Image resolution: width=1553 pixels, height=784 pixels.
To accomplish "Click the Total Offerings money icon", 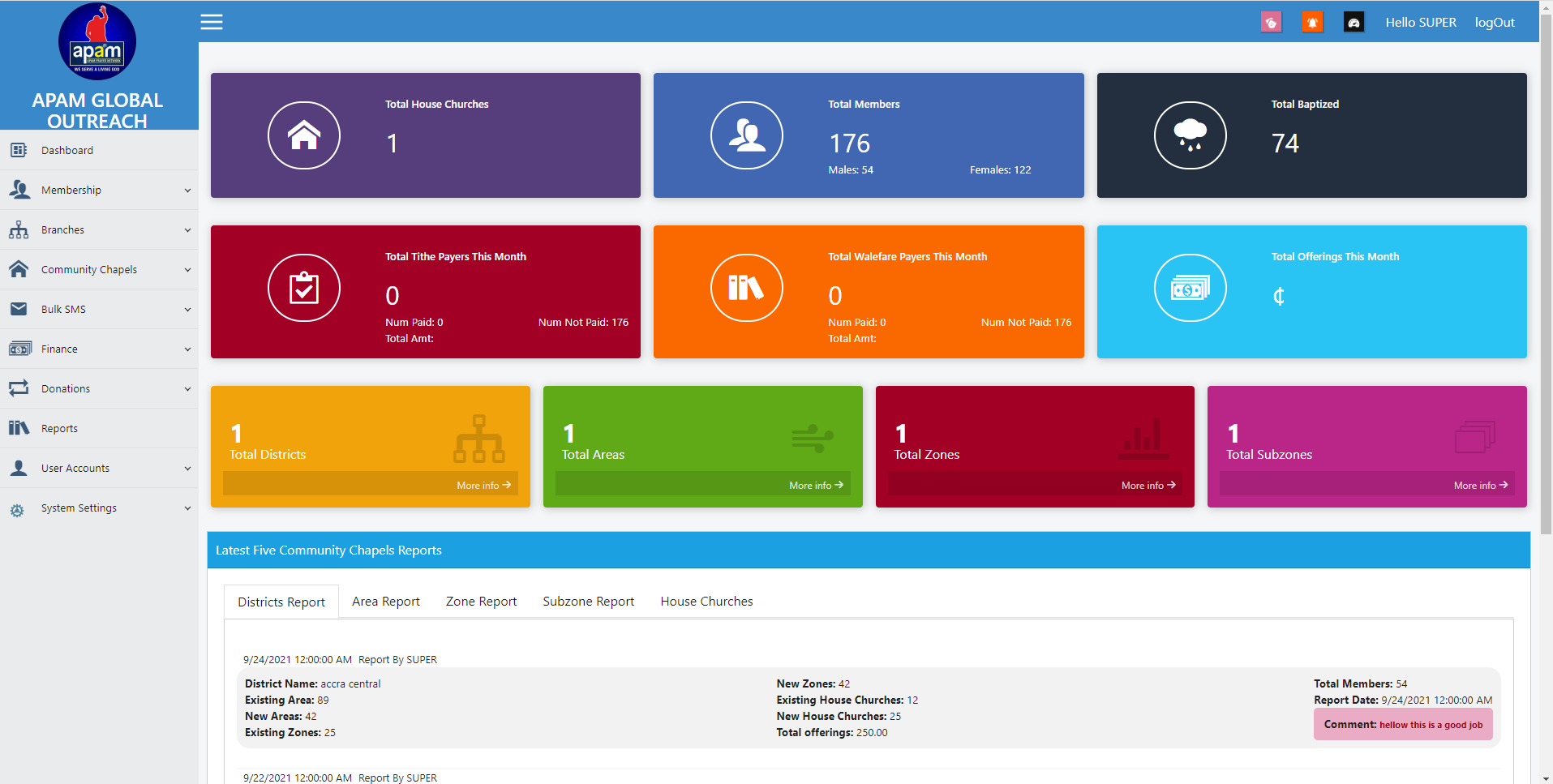I will (1190, 288).
